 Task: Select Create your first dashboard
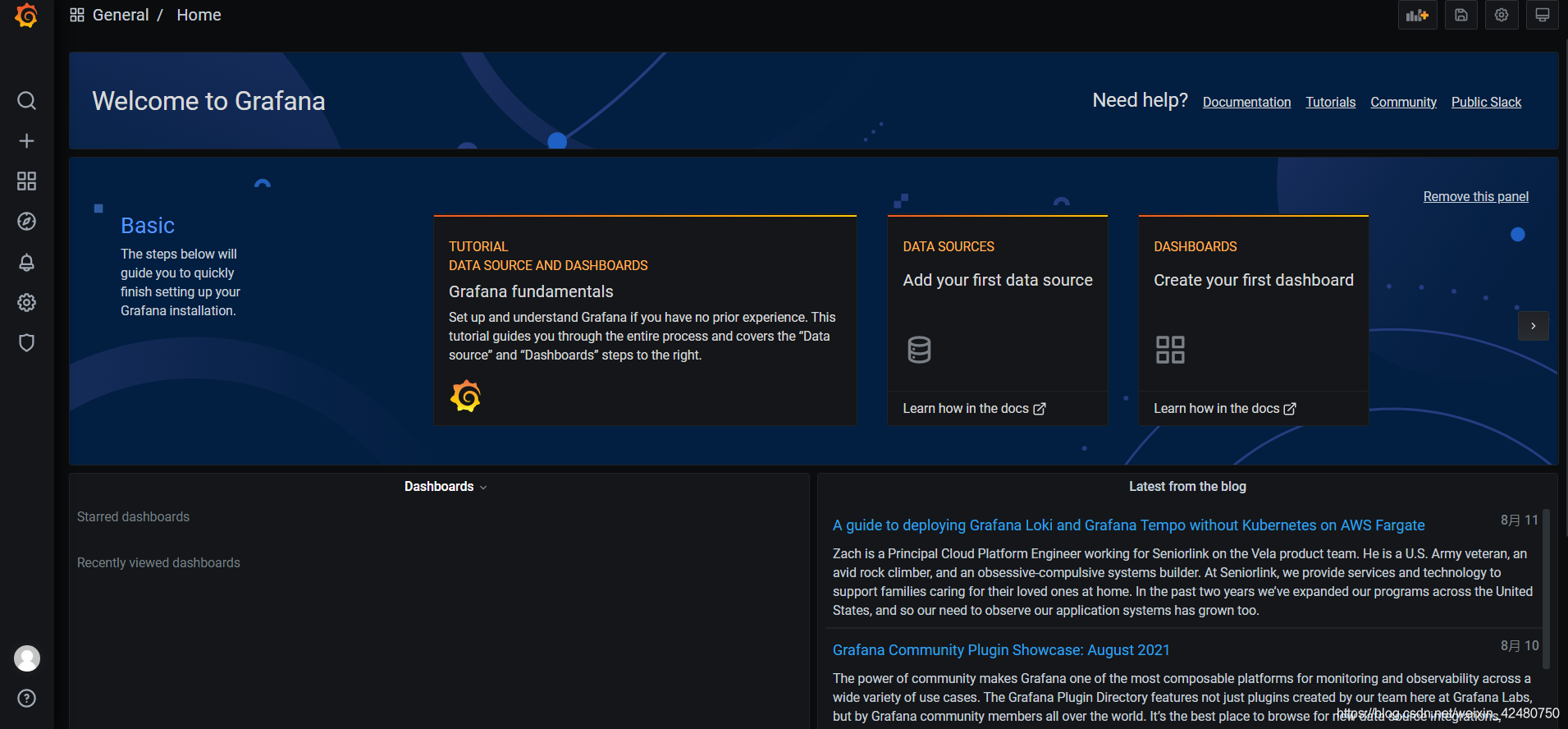1253,280
